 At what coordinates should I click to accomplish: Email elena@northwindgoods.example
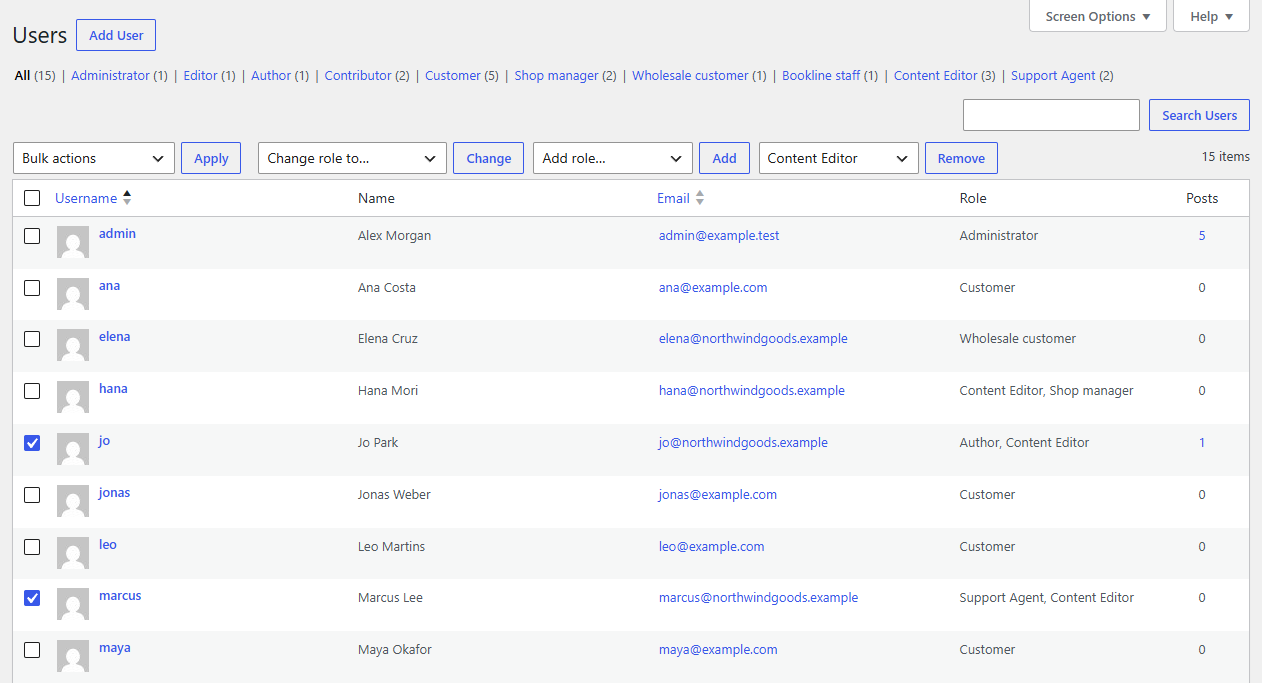click(753, 339)
